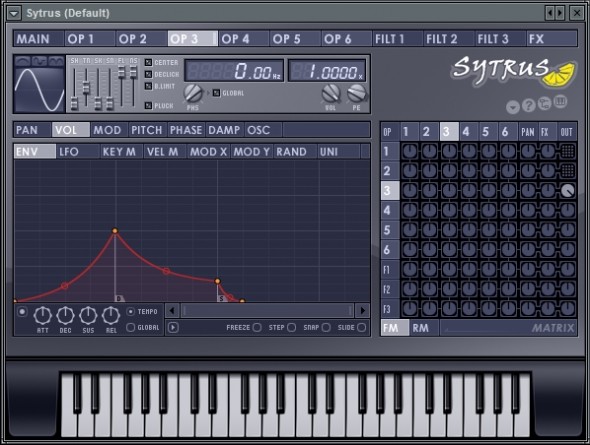Click the TN tension slider

pos(86,87)
